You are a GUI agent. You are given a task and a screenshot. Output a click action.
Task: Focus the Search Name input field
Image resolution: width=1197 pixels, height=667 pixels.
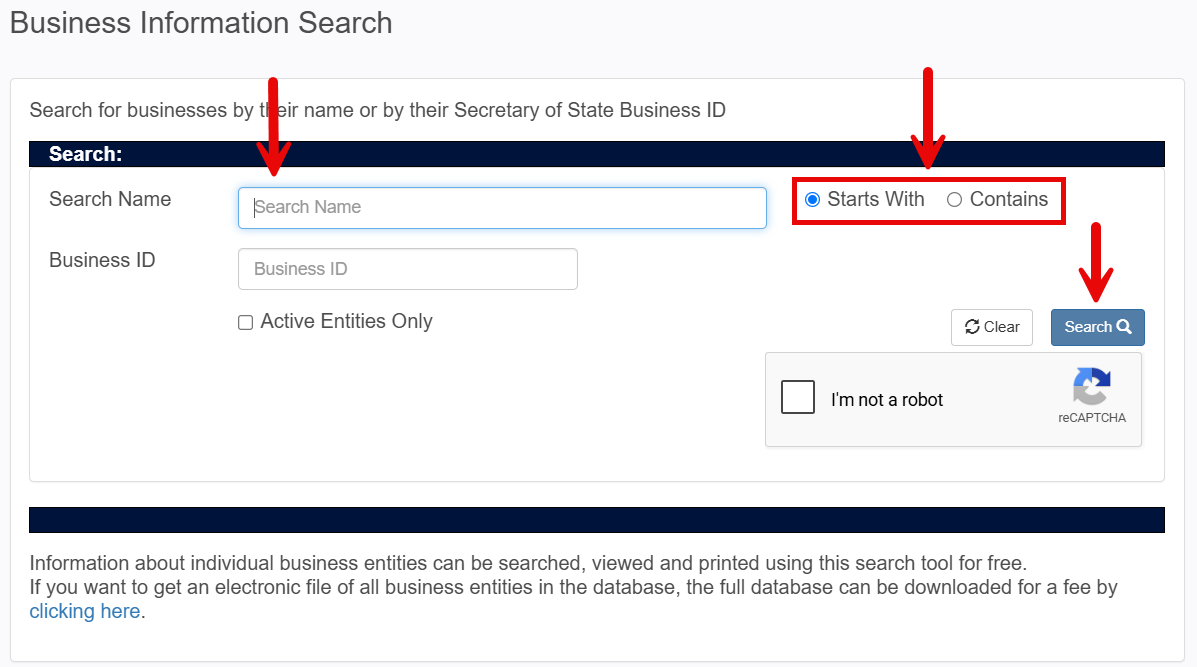(502, 208)
